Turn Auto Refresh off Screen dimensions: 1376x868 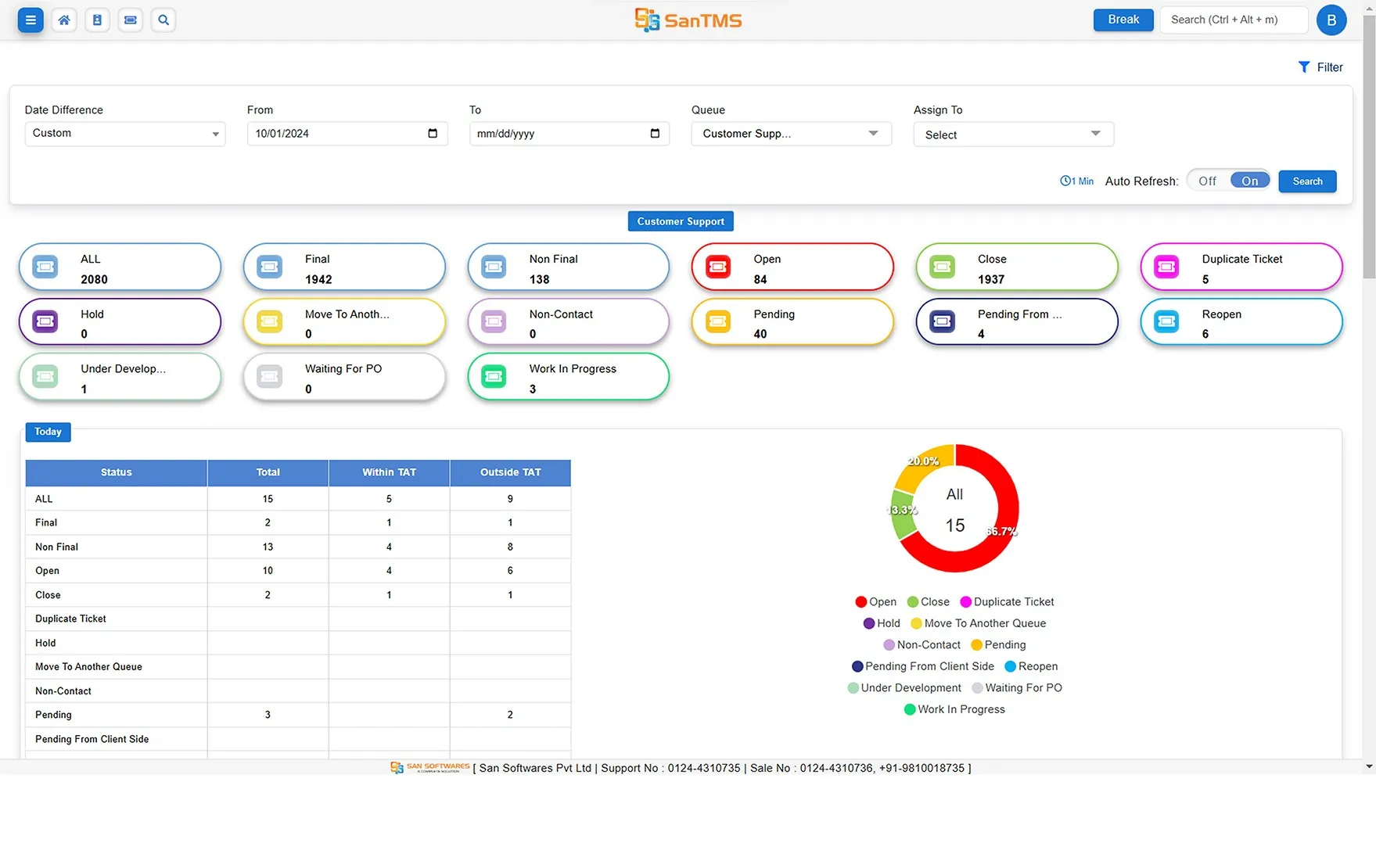point(1206,180)
